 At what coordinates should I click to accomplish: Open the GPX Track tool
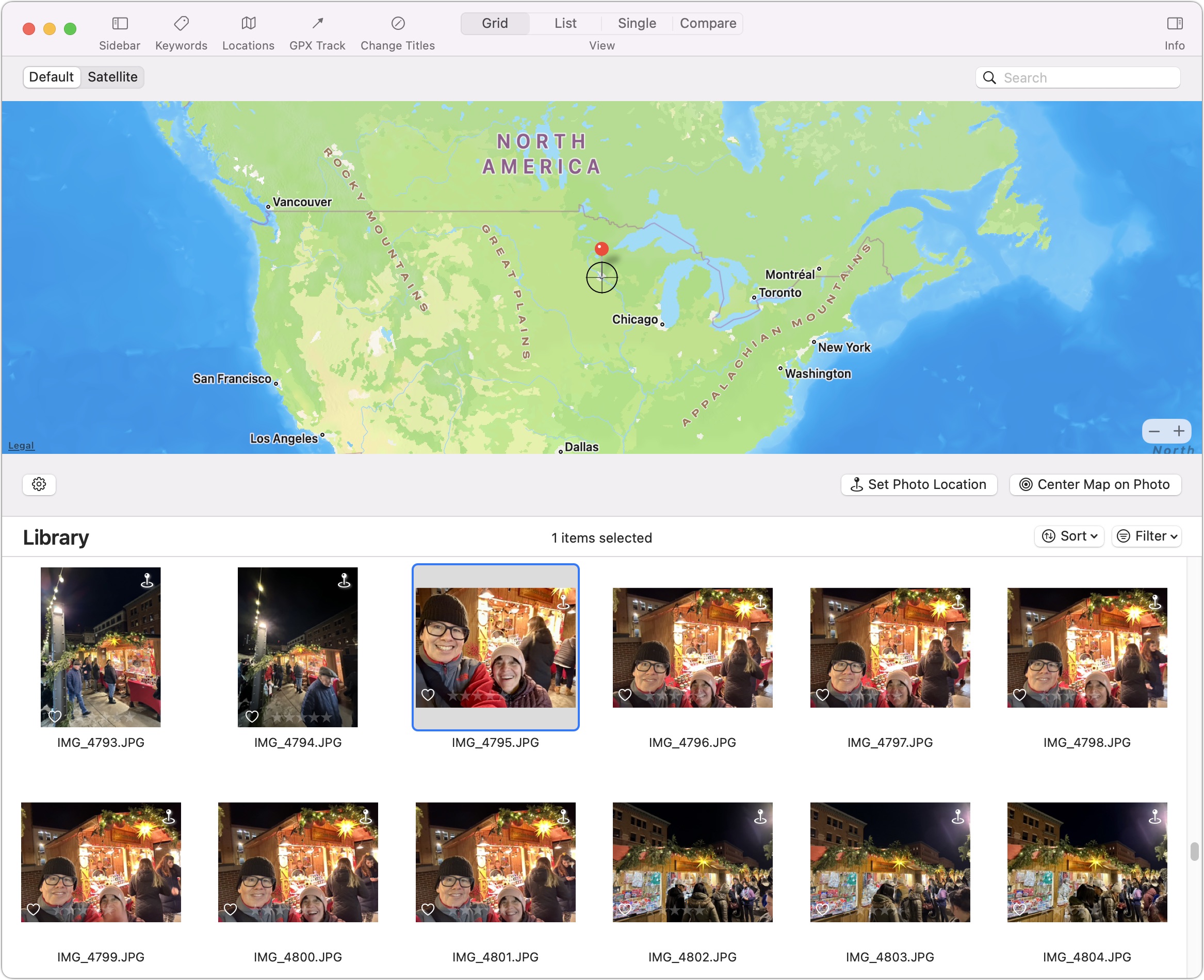(x=317, y=24)
